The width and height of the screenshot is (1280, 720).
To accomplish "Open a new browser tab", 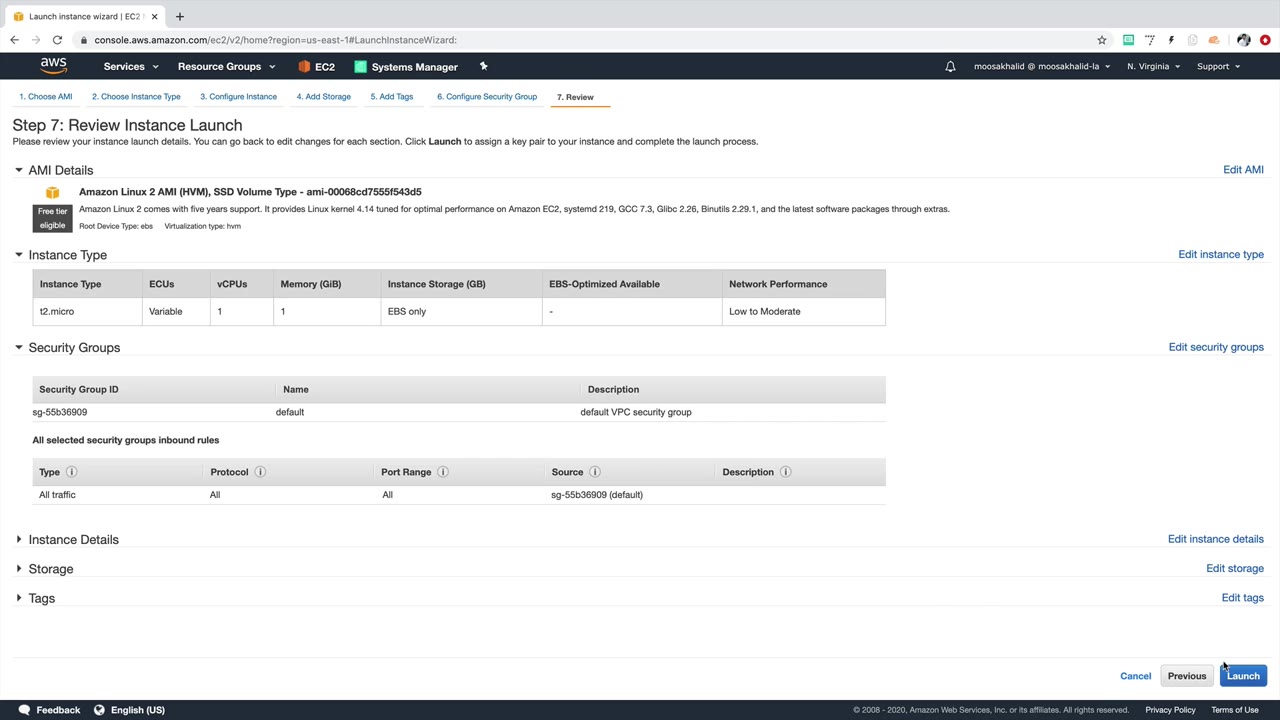I will (180, 16).
